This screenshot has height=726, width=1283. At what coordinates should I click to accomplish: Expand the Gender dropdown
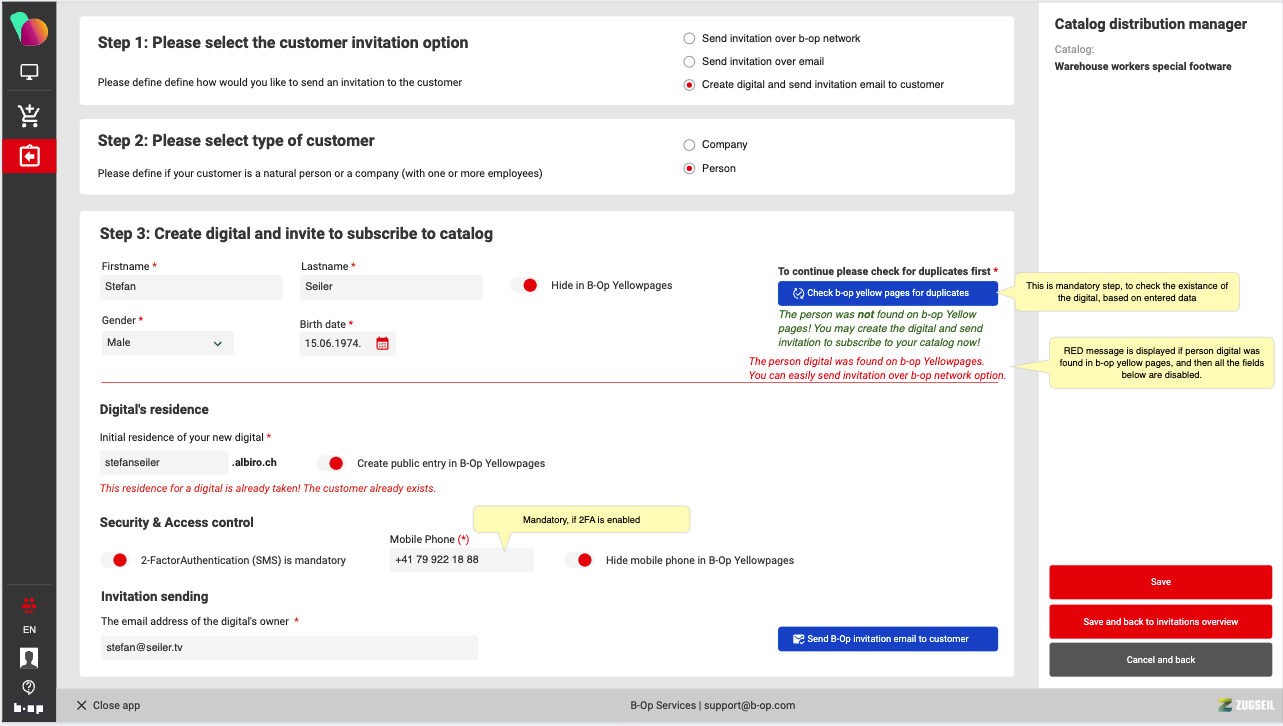(167, 343)
